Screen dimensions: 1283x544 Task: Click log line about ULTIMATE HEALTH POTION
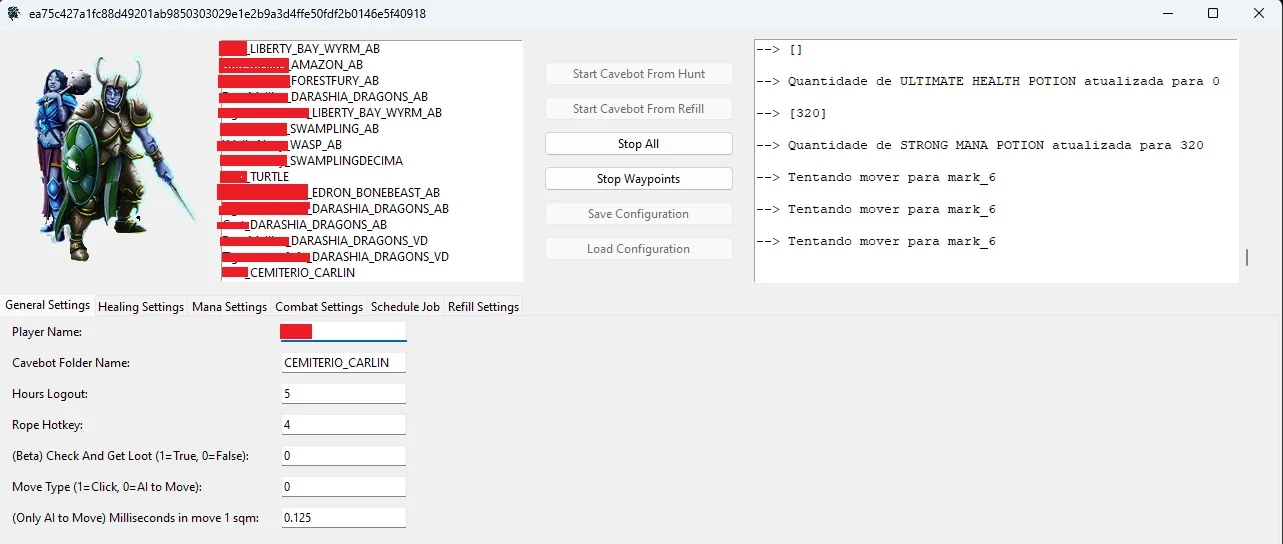coord(988,81)
